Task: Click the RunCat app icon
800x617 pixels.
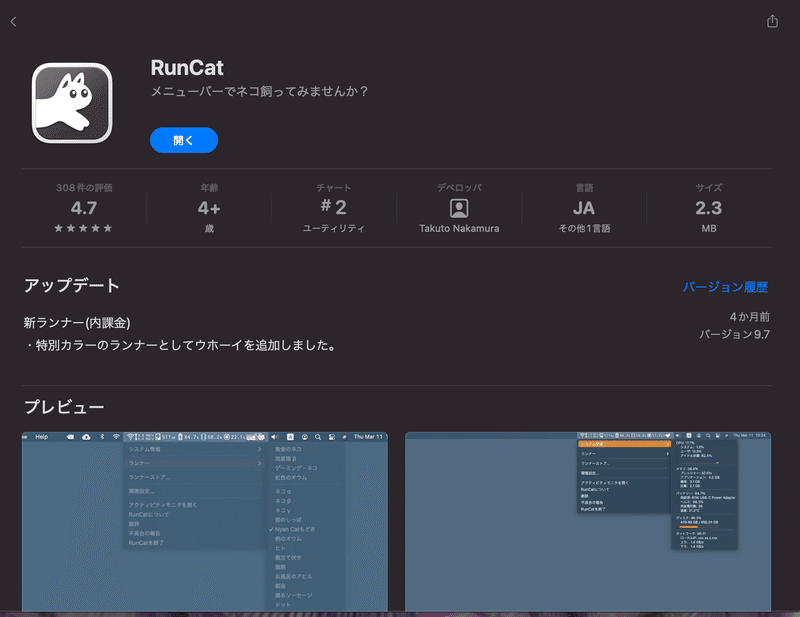Action: [x=72, y=103]
